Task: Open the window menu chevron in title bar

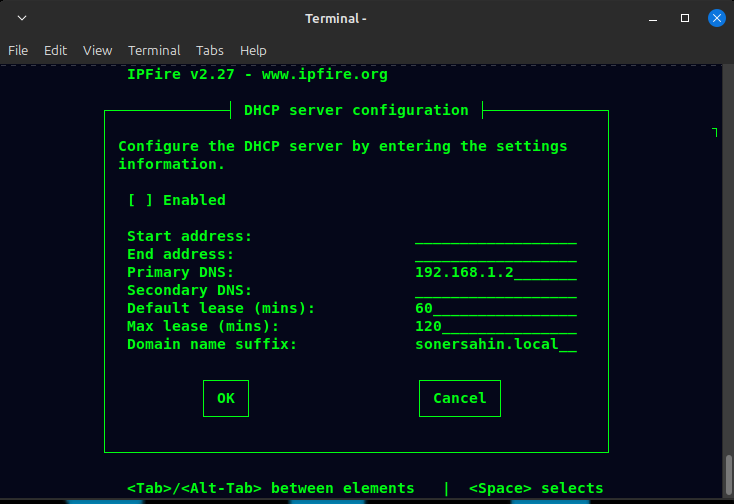Action: click(22, 18)
